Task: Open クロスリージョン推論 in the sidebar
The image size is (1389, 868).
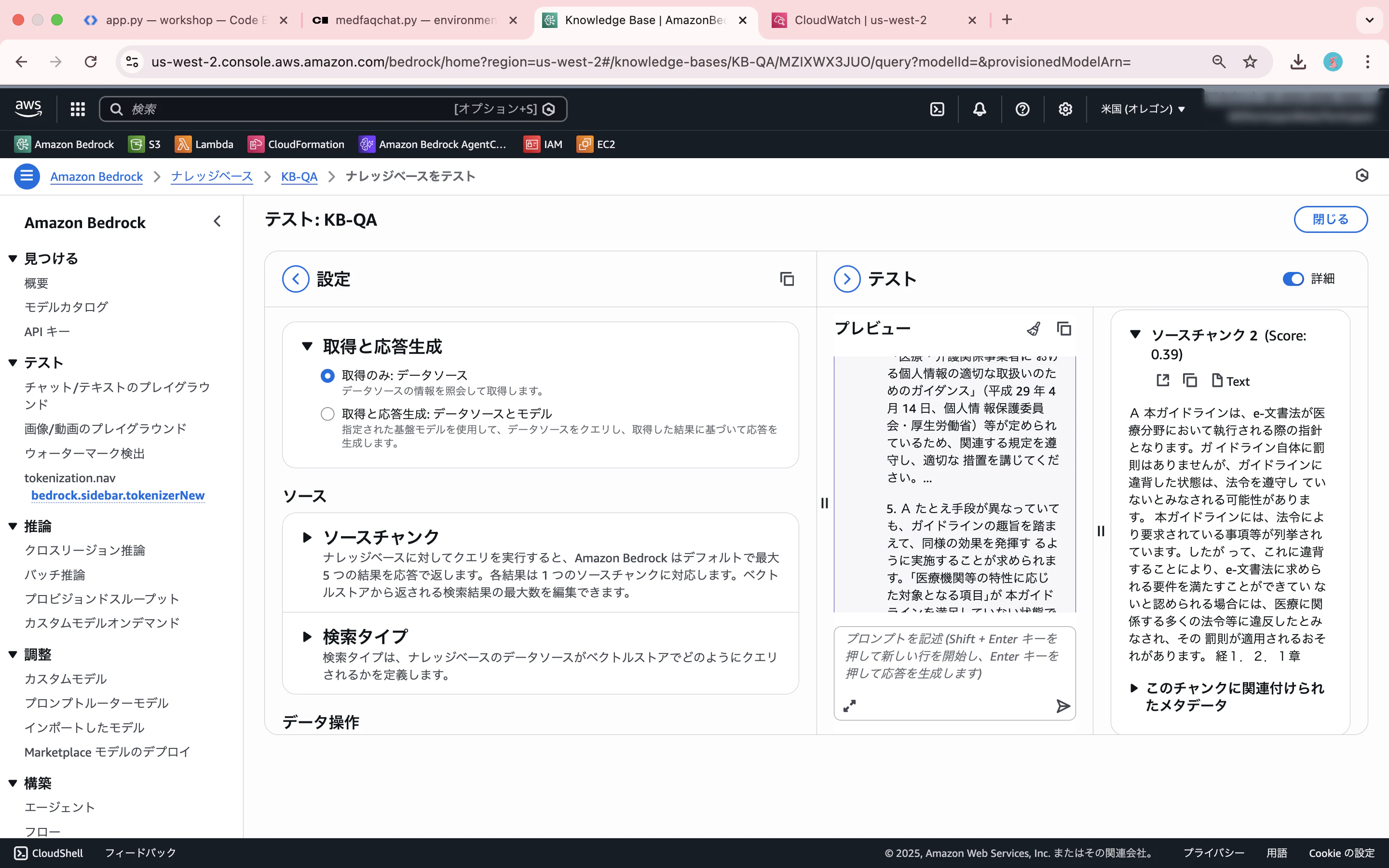Action: pyautogui.click(x=85, y=551)
